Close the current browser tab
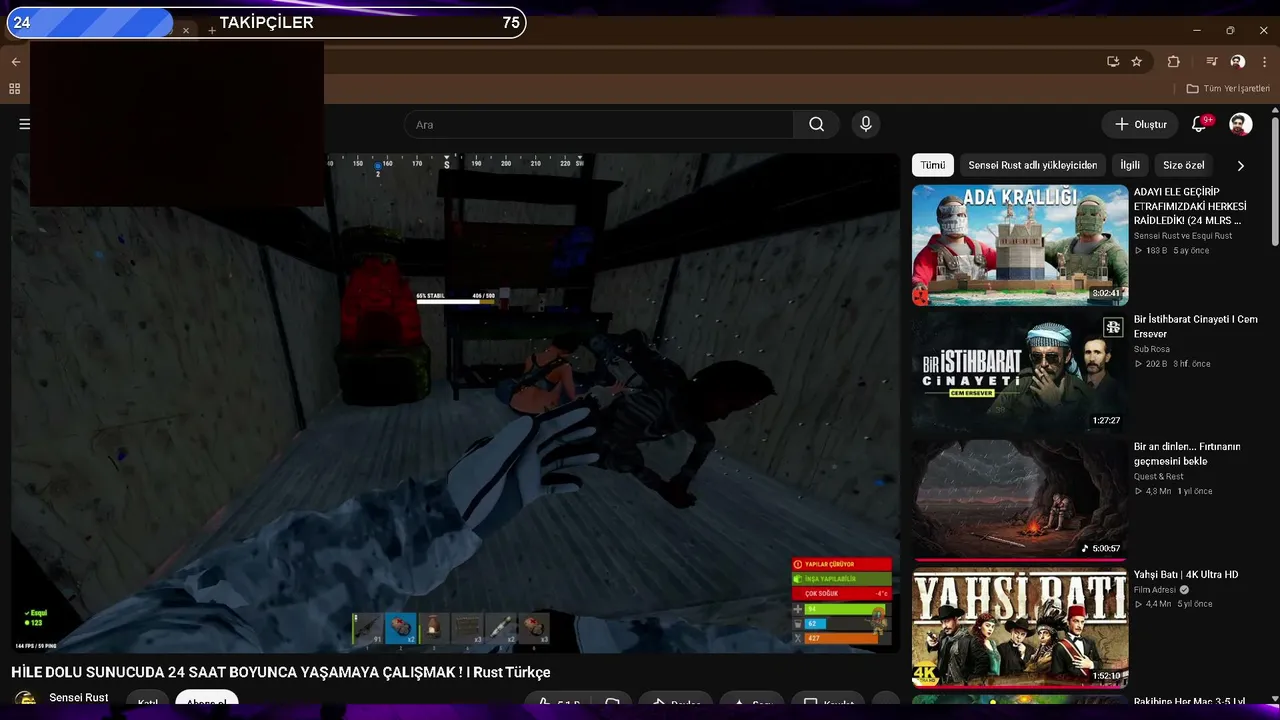The height and width of the screenshot is (720, 1280). pyautogui.click(x=185, y=31)
